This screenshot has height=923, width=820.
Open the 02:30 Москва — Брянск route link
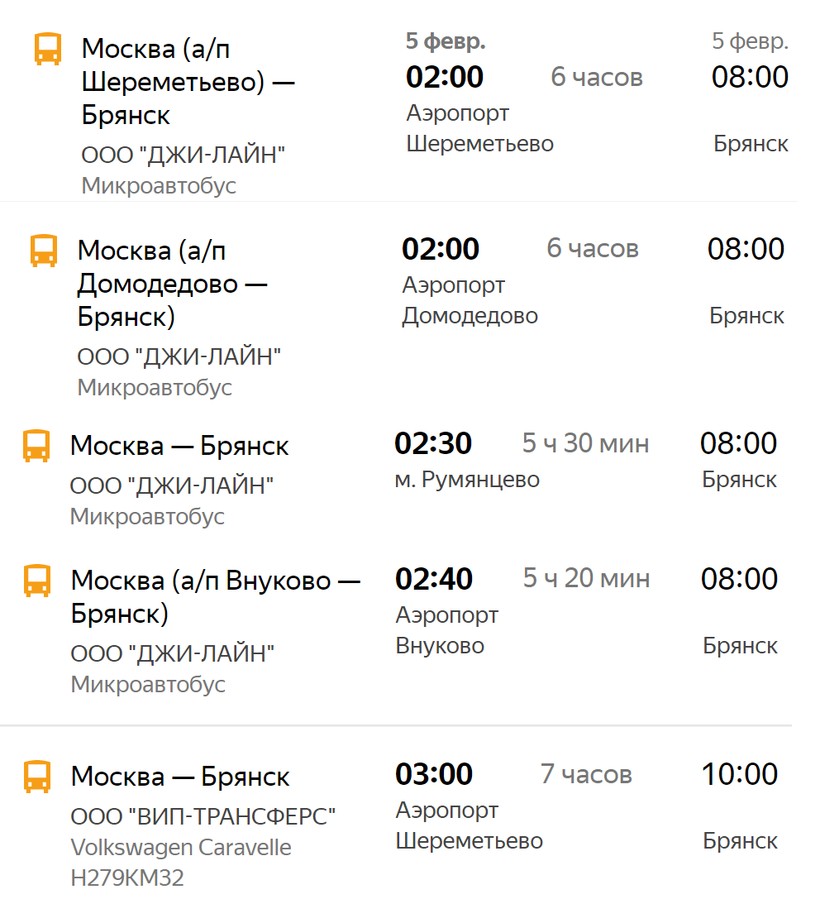[x=180, y=446]
